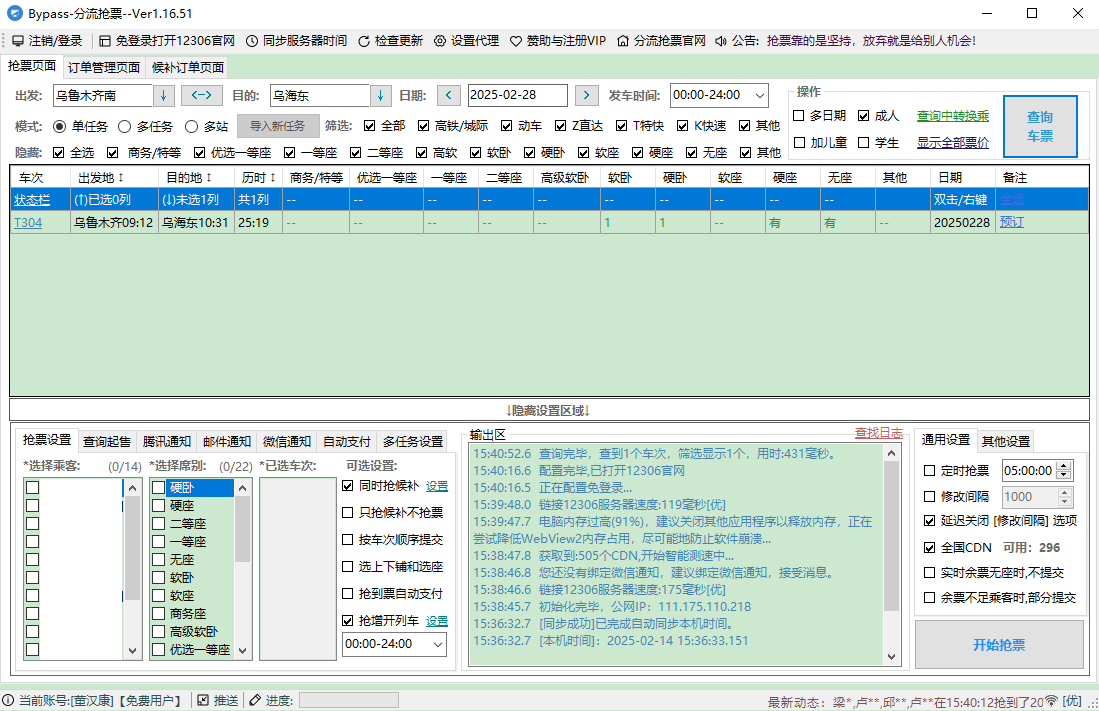This screenshot has height=711, width=1099.
Task: Click inside the 日期 date input field
Action: 516,95
